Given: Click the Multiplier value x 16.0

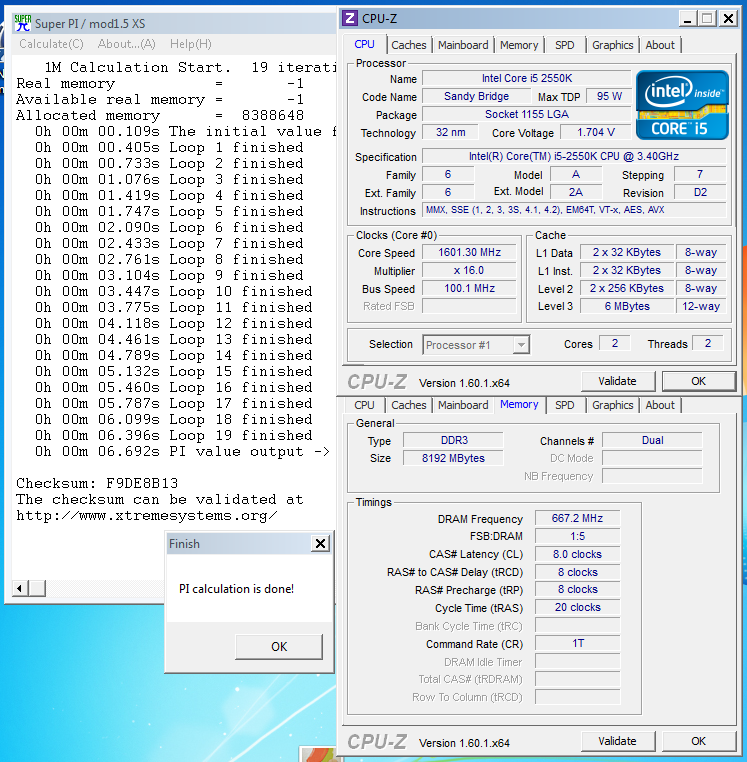Looking at the screenshot, I should click(x=469, y=271).
